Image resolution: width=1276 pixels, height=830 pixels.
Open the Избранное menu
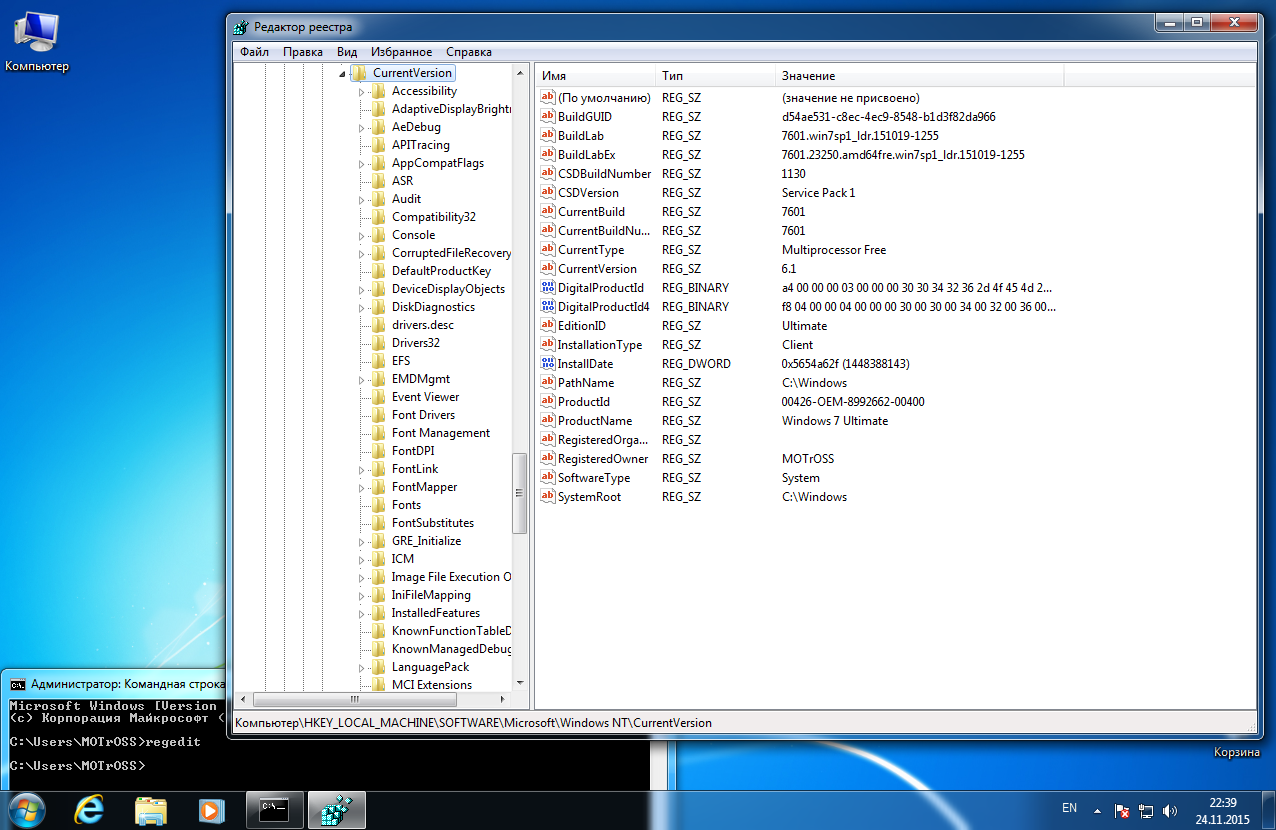(401, 51)
